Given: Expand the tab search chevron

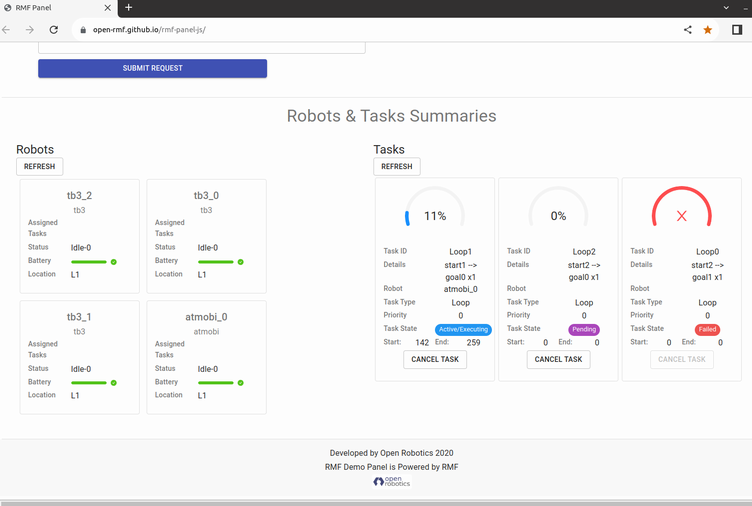Looking at the screenshot, I should 726,8.
